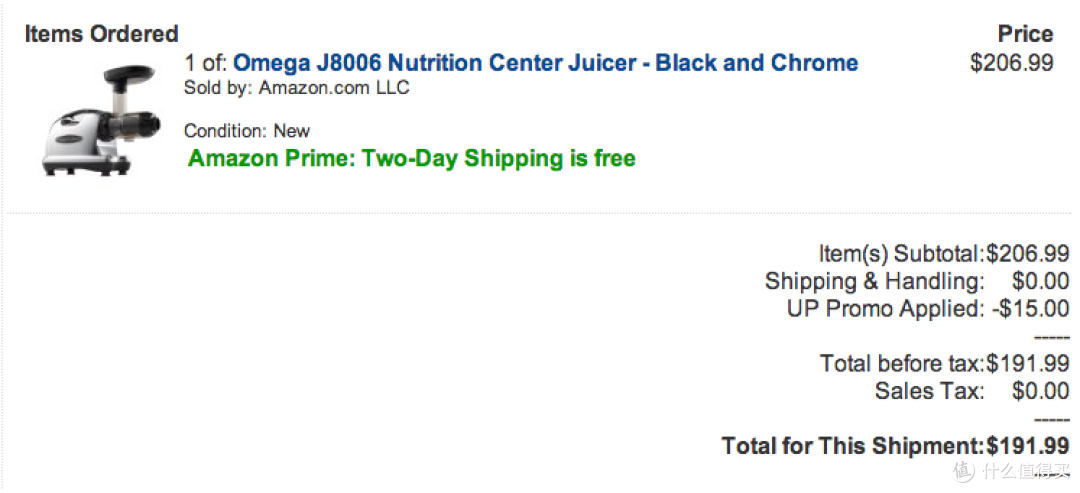The width and height of the screenshot is (1080, 493).
Task: Click the "1 of:" quantity text
Action: coord(206,63)
